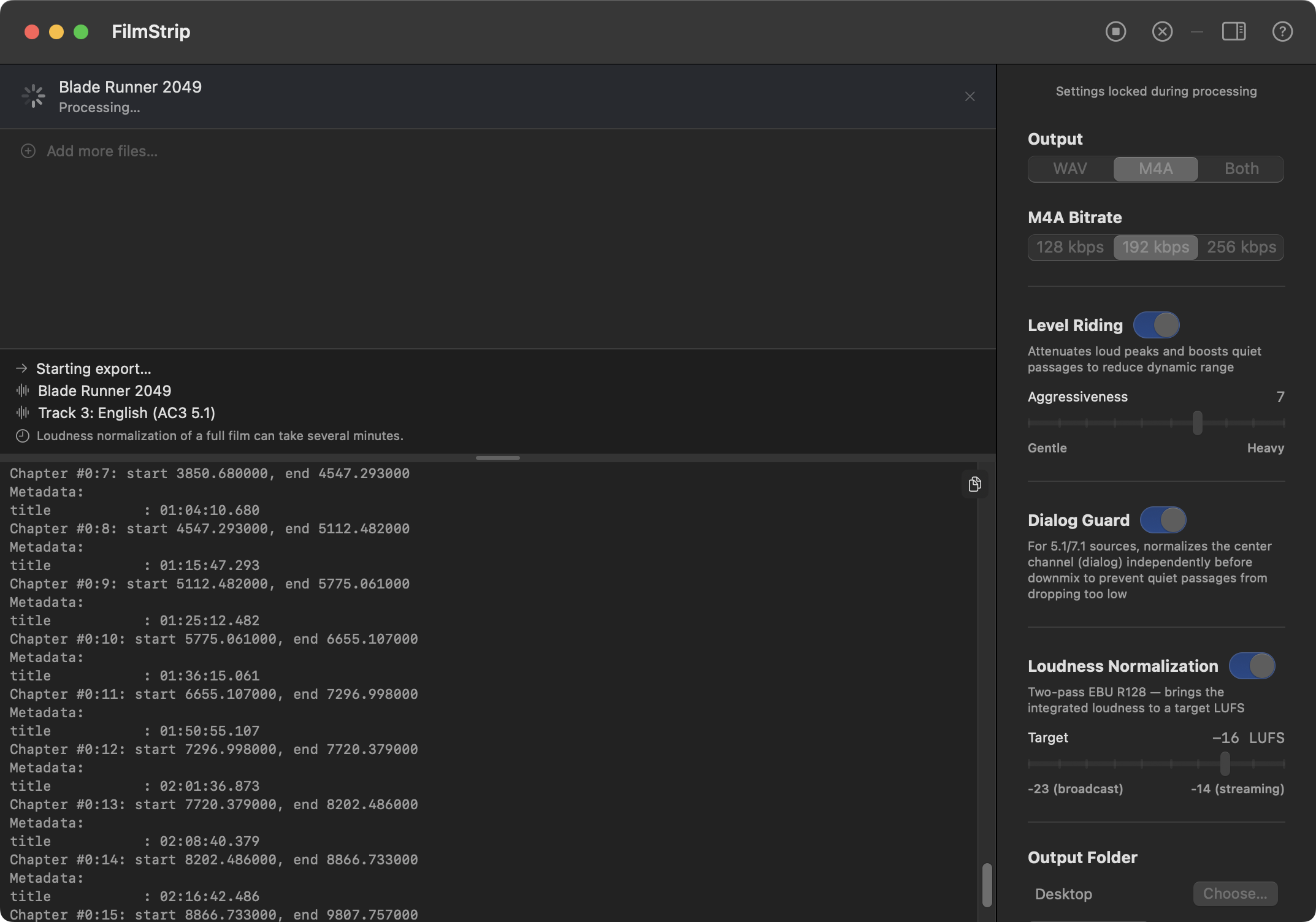Switch output format to Both
Viewport: 1316px width, 922px height.
coord(1241,169)
